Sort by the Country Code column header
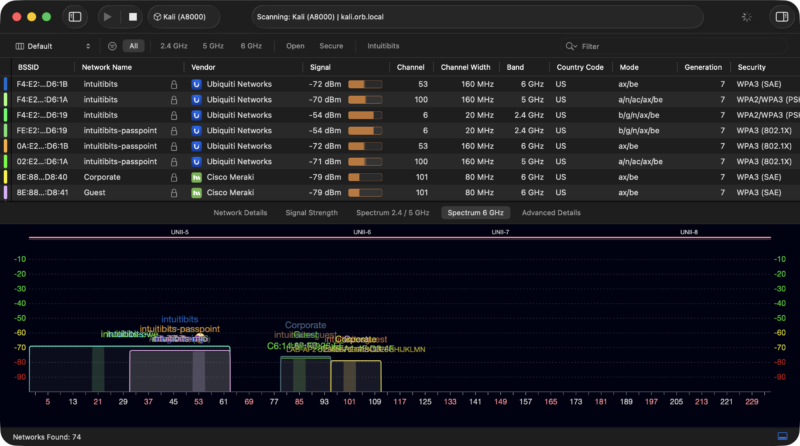Image resolution: width=800 pixels, height=446 pixels. click(580, 67)
